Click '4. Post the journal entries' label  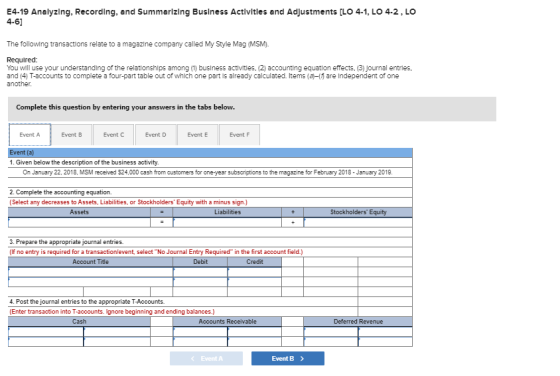tap(87, 302)
